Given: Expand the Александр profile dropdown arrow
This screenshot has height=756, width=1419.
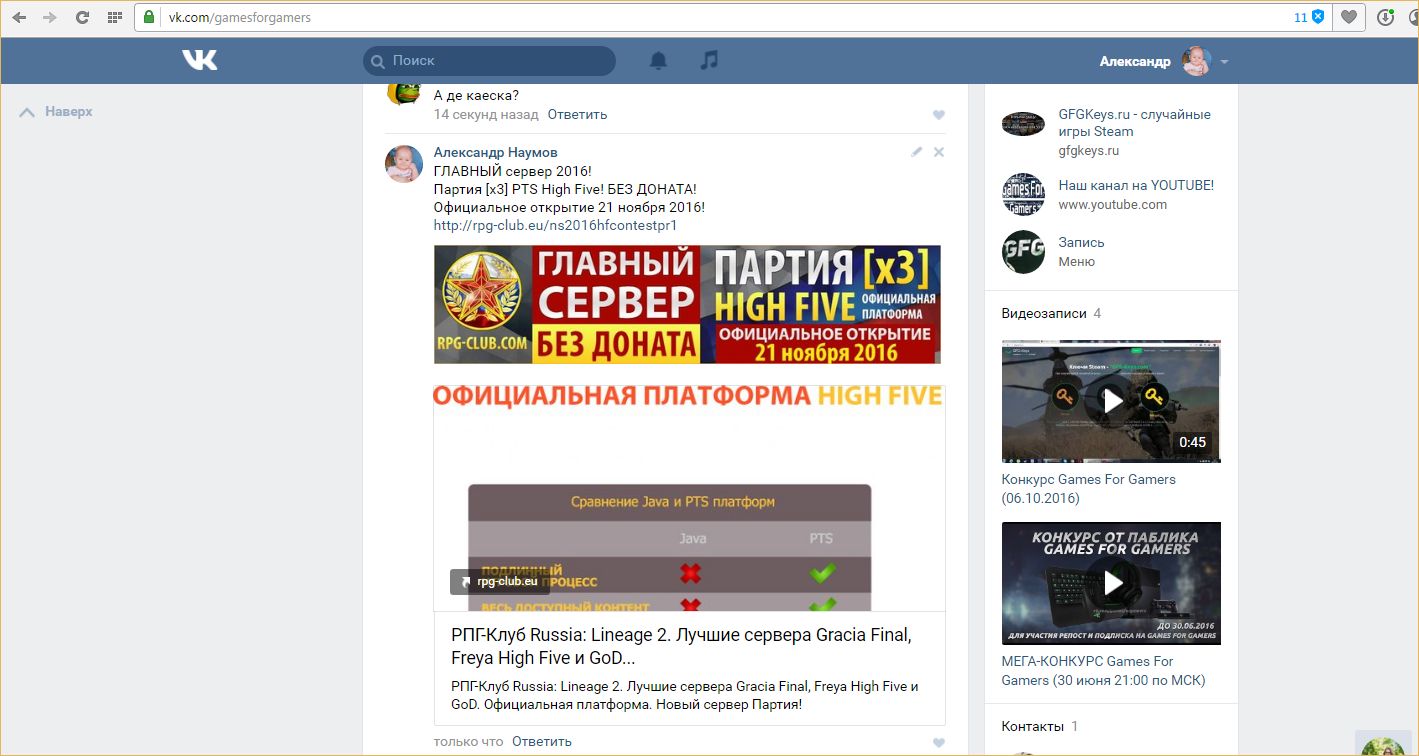Looking at the screenshot, I should (1224, 62).
